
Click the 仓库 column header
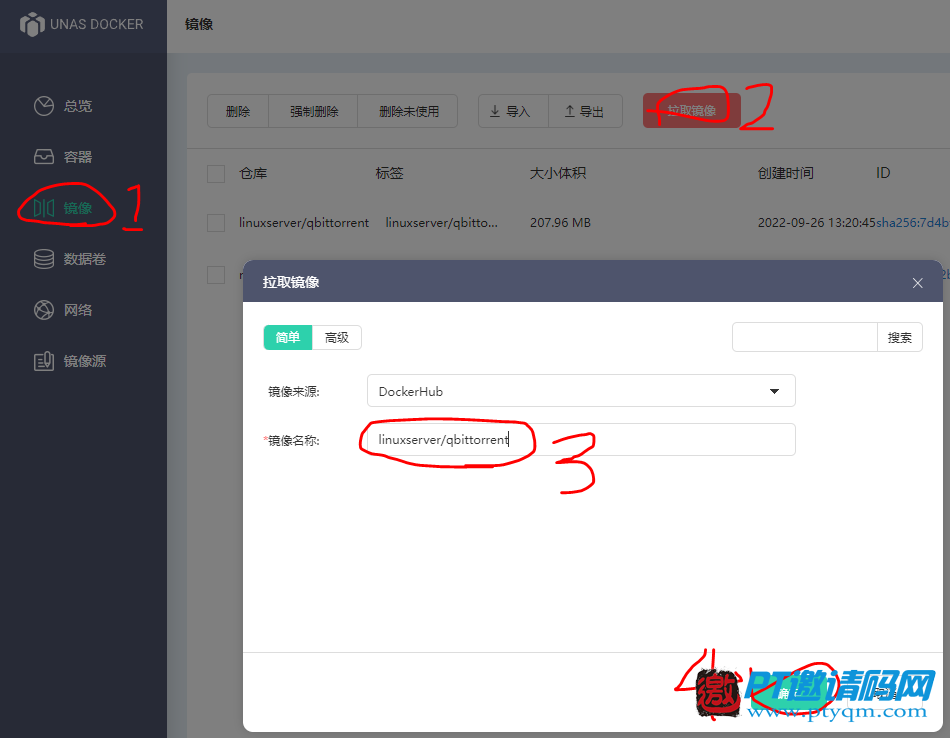click(x=253, y=174)
